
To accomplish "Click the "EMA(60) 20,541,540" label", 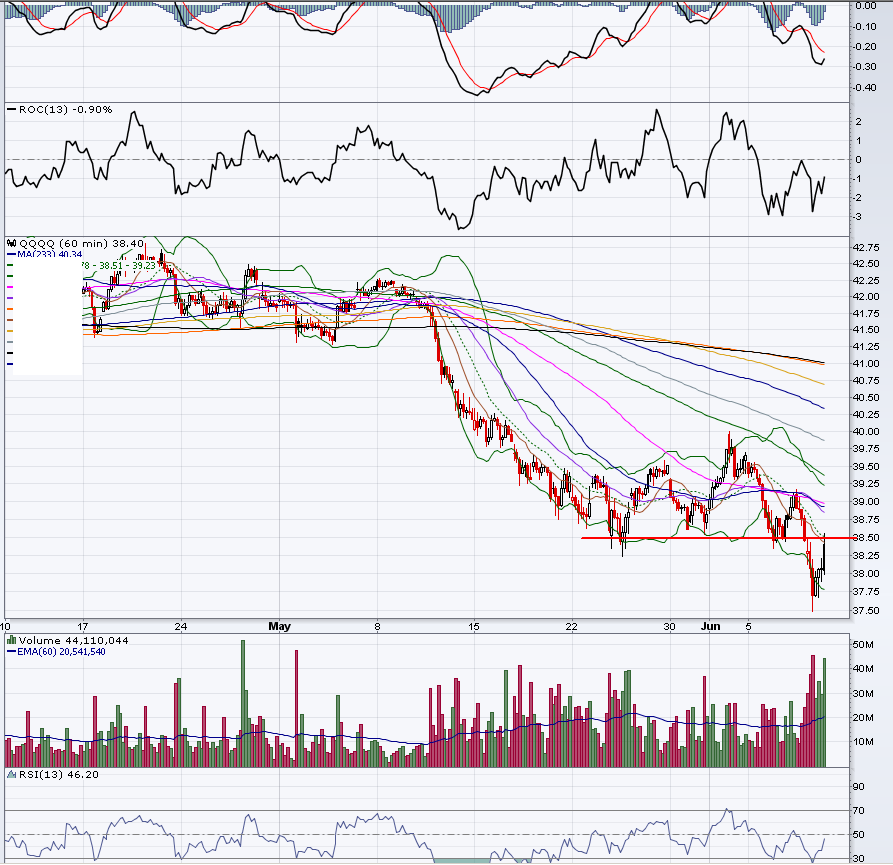I will (x=61, y=651).
